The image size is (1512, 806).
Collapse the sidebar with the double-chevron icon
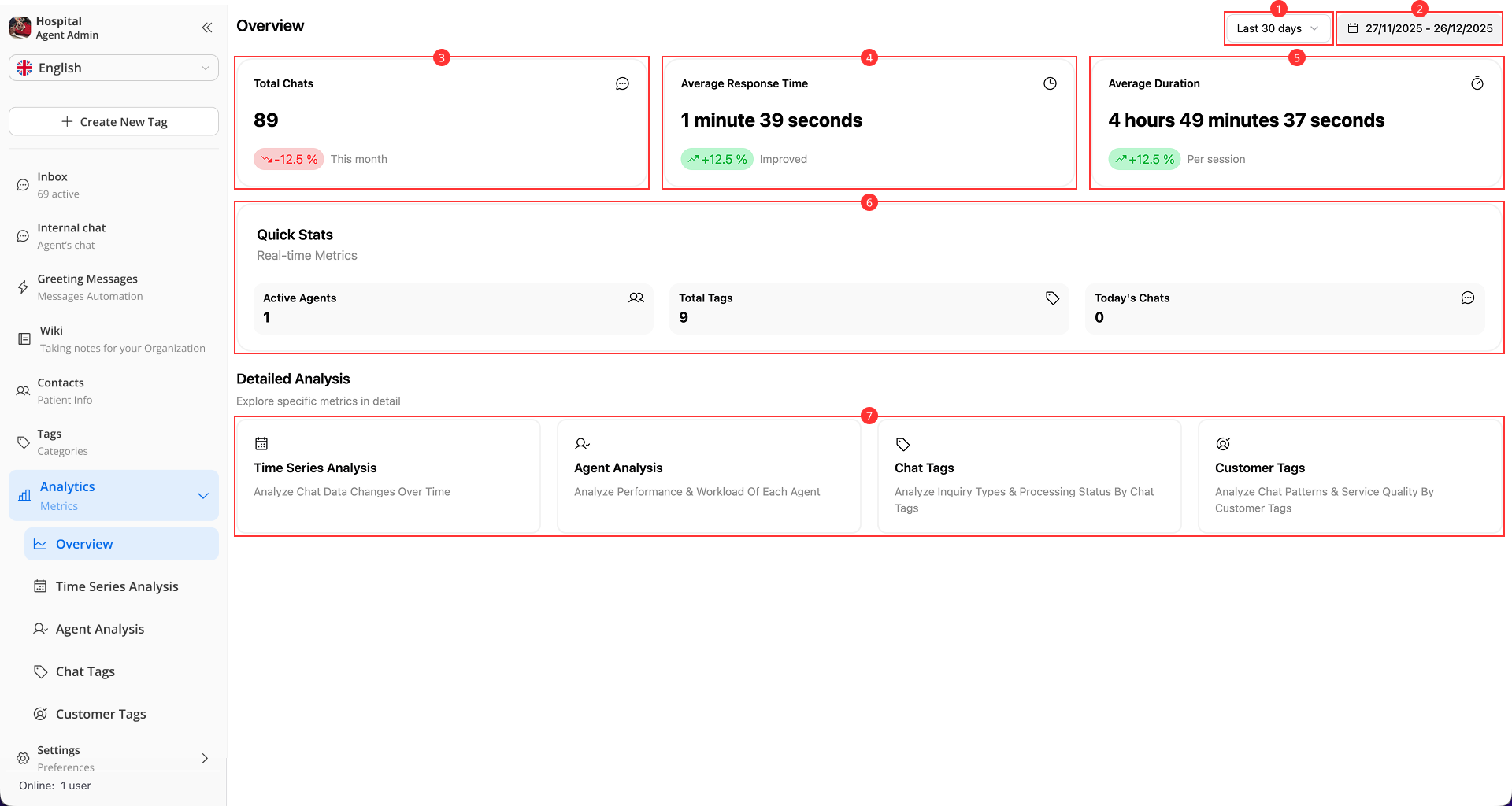pyautogui.click(x=206, y=28)
